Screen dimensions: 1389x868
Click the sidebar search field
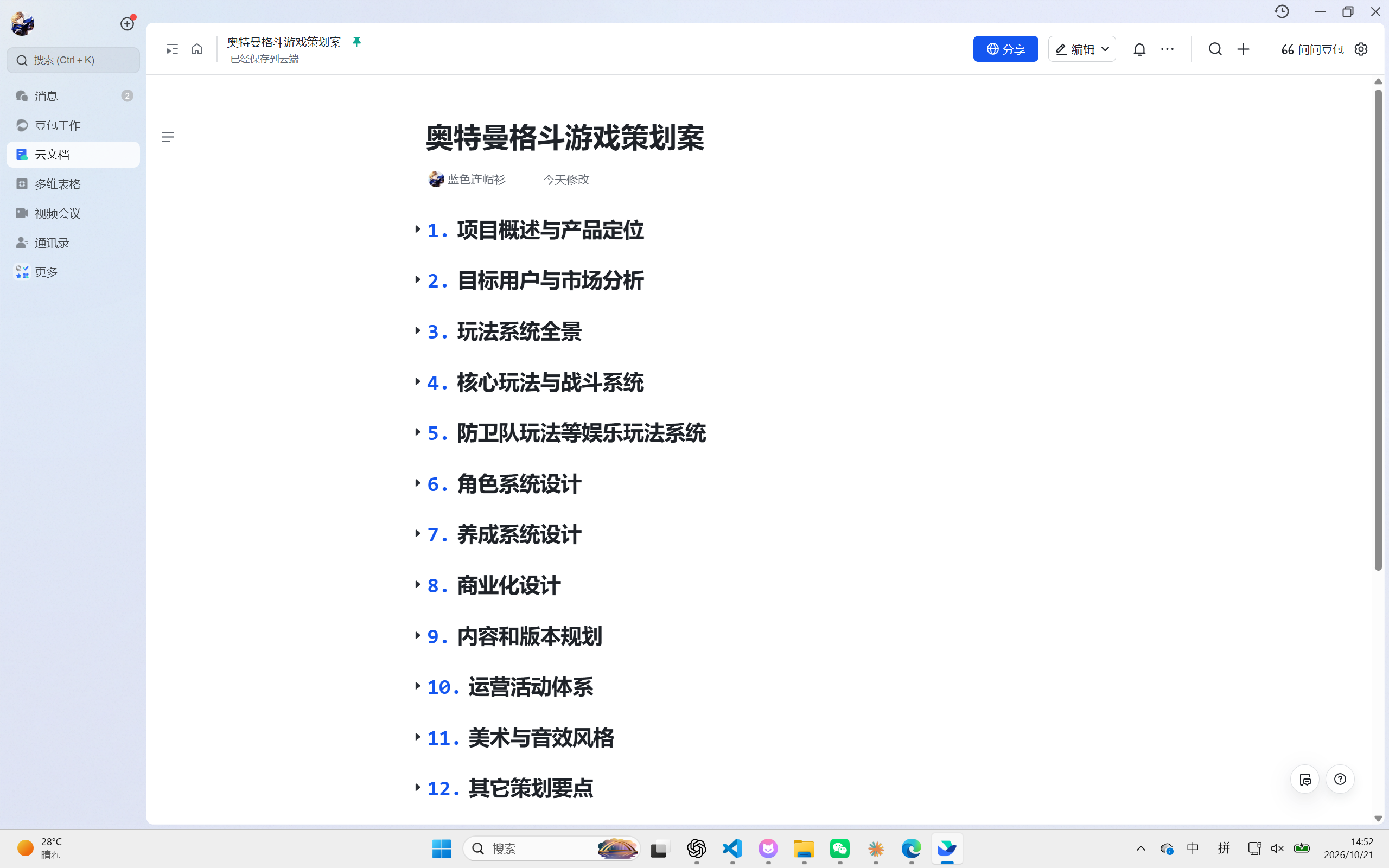(73, 60)
